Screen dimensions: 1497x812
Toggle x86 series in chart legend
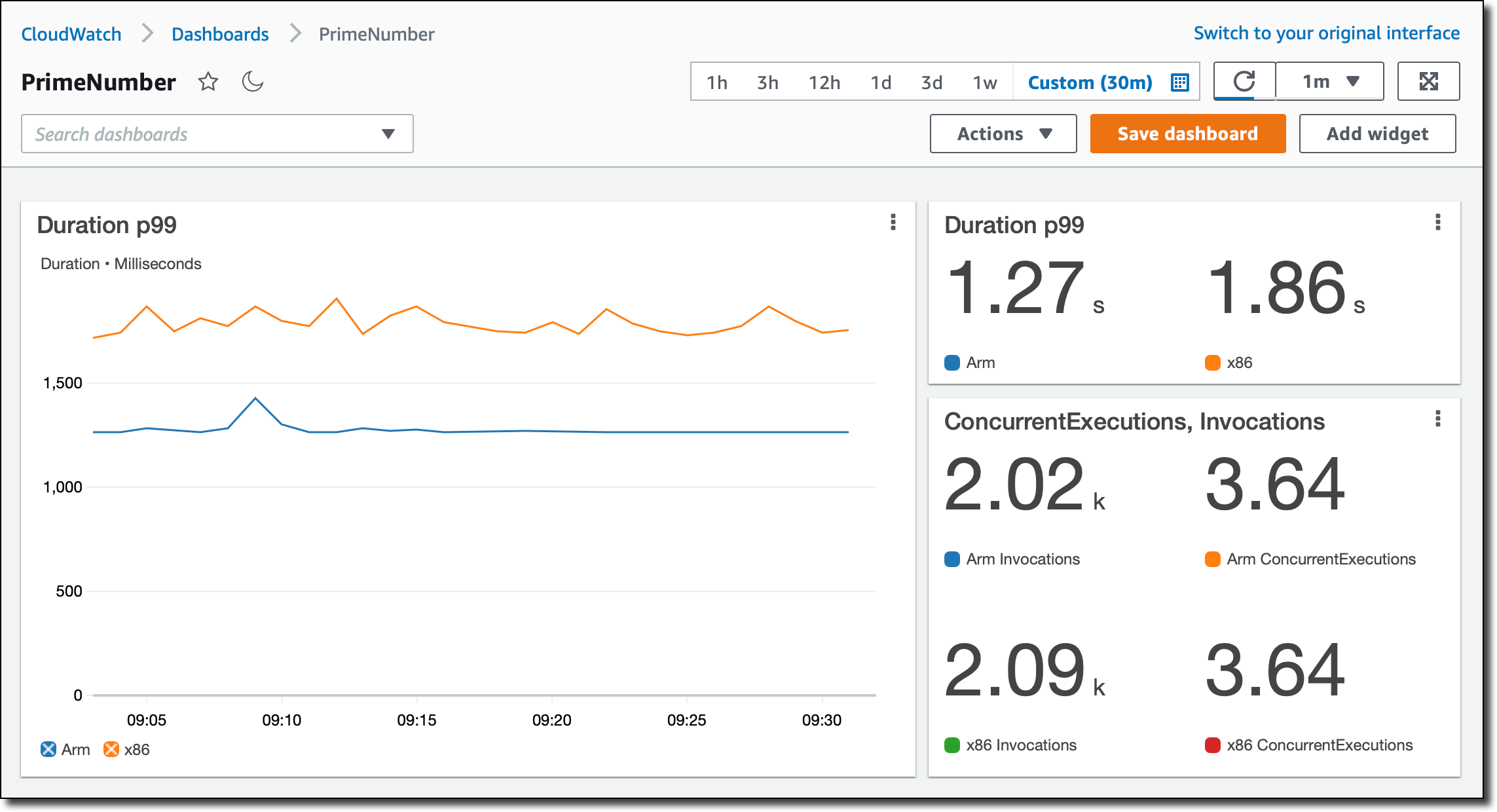click(112, 749)
